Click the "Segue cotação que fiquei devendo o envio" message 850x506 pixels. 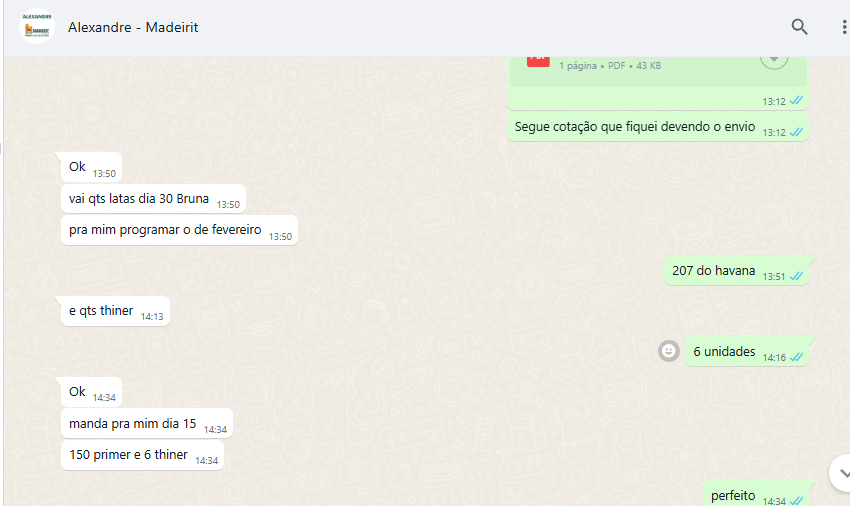pyautogui.click(x=658, y=127)
